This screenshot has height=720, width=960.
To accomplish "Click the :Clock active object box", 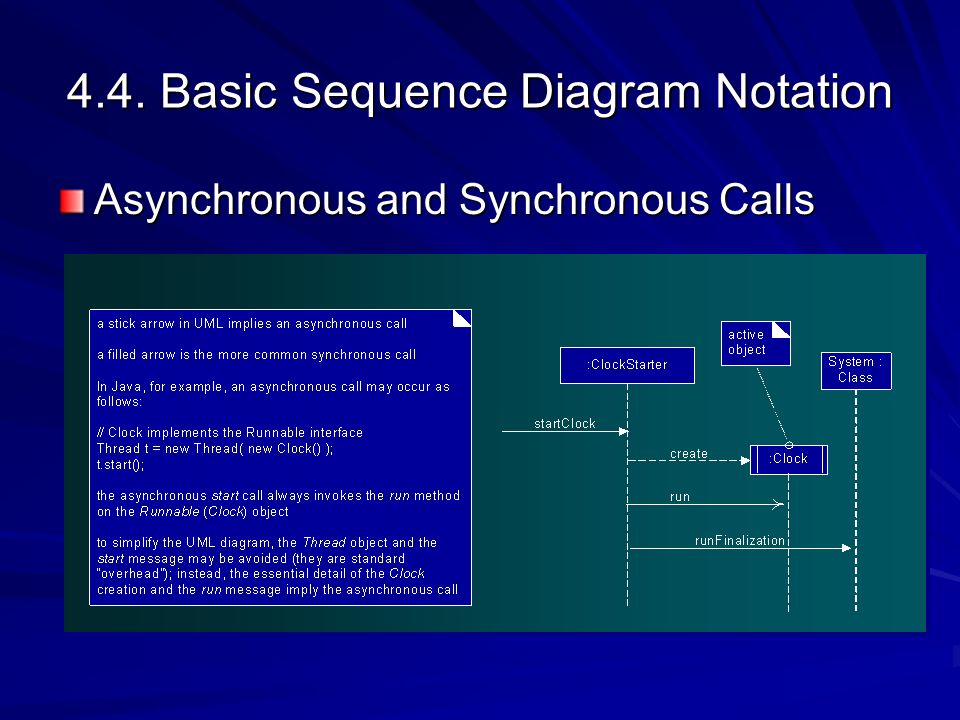I will click(x=789, y=460).
